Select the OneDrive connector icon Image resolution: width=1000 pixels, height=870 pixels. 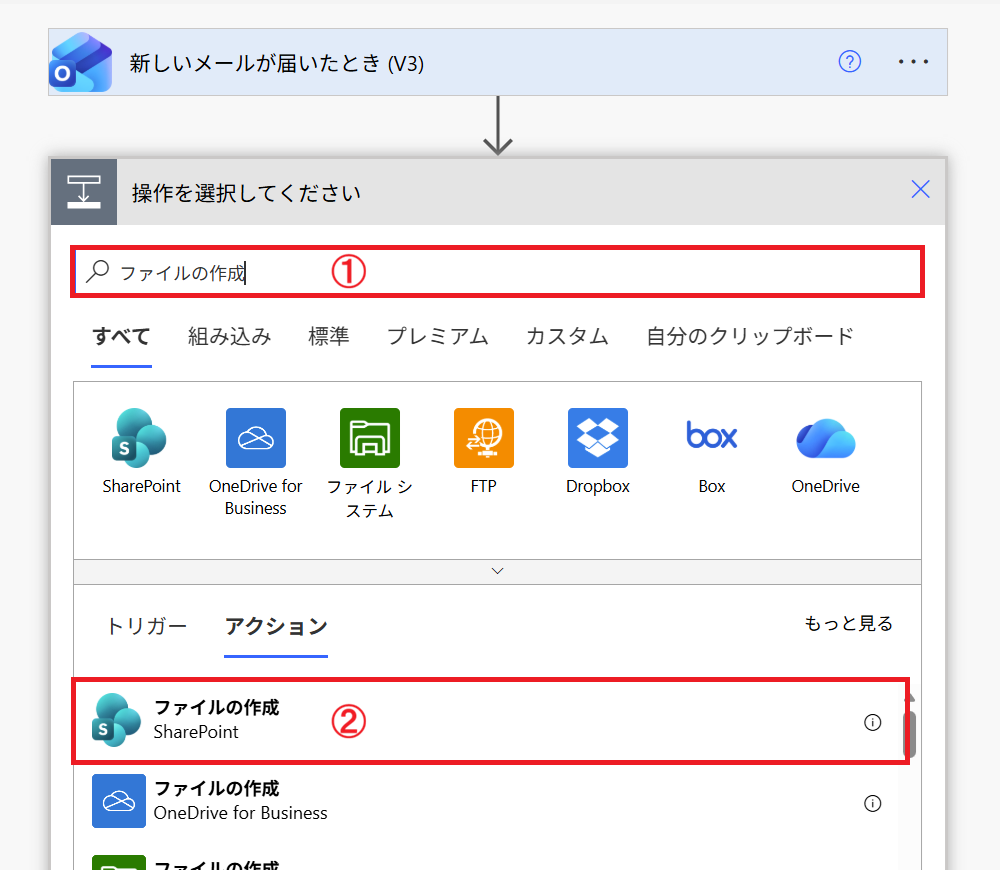[825, 437]
